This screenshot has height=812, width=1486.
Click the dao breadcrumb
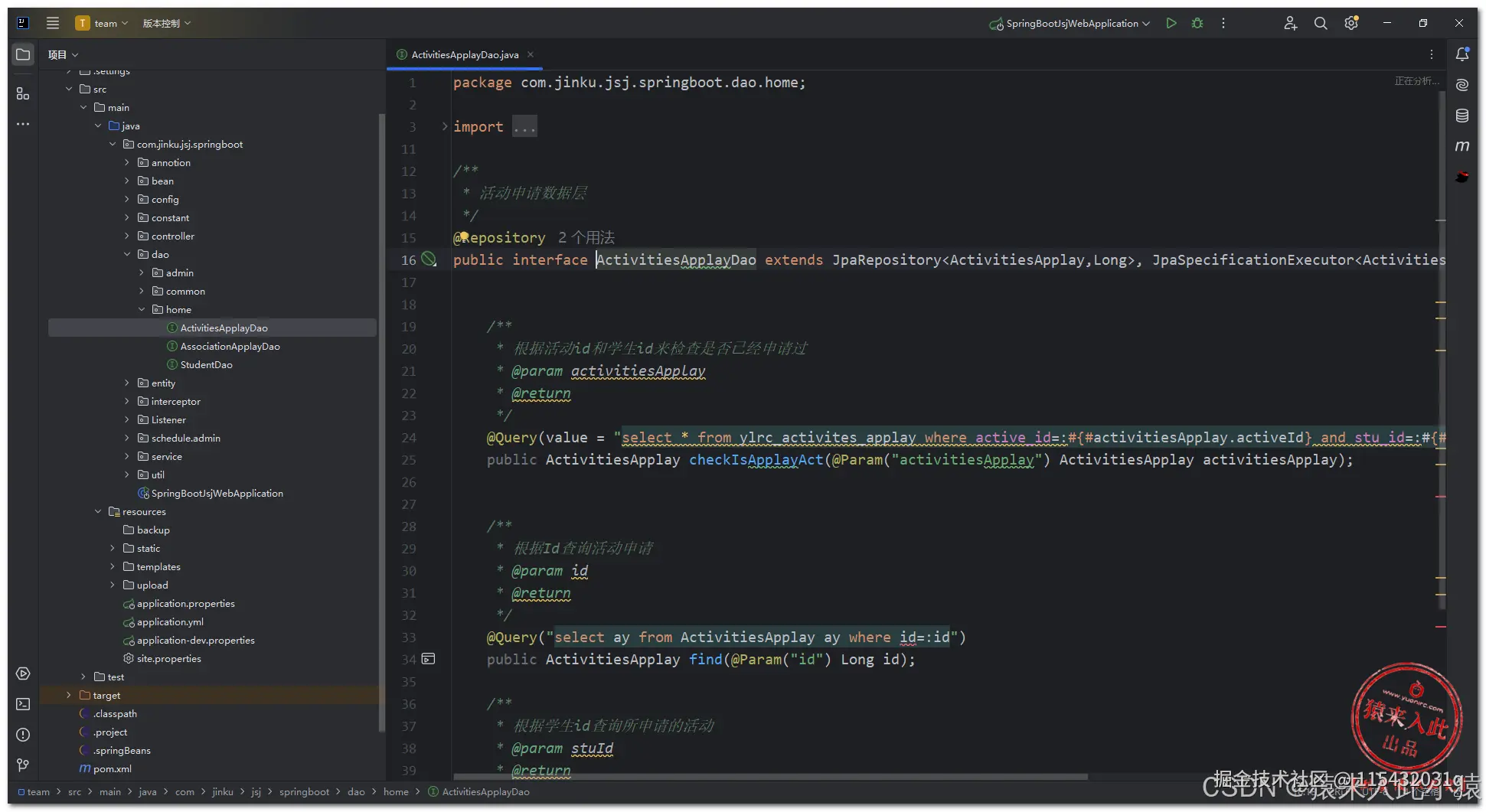click(x=356, y=792)
